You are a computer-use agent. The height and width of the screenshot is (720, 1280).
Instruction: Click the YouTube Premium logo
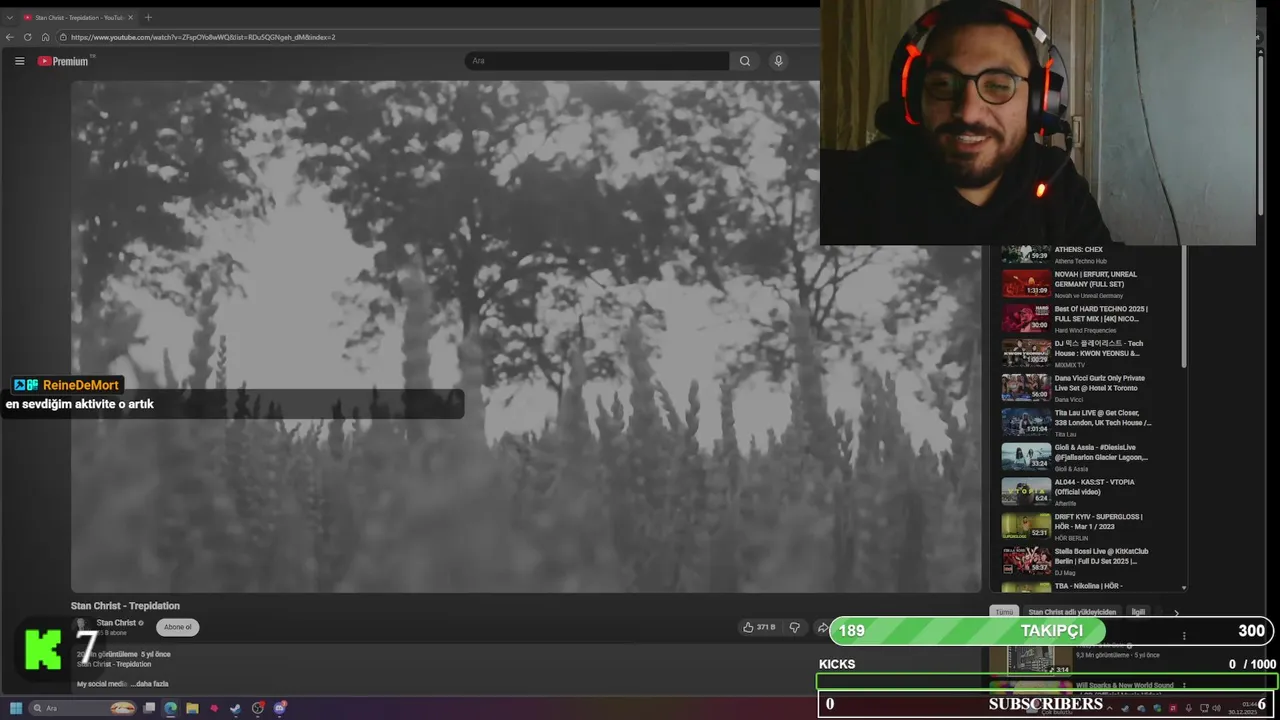coord(64,61)
